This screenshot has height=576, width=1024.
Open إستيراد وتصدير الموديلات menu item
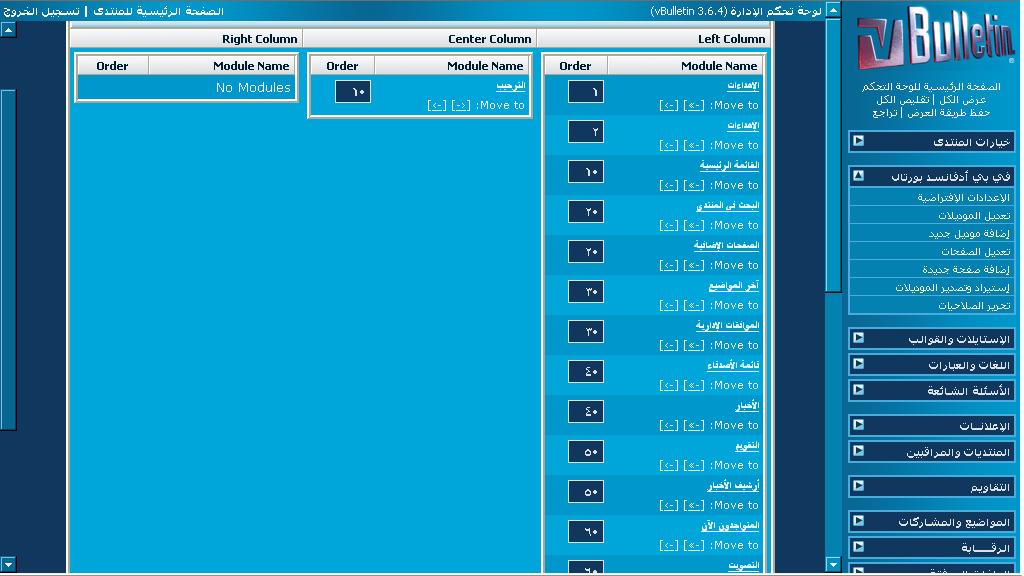pos(952,288)
